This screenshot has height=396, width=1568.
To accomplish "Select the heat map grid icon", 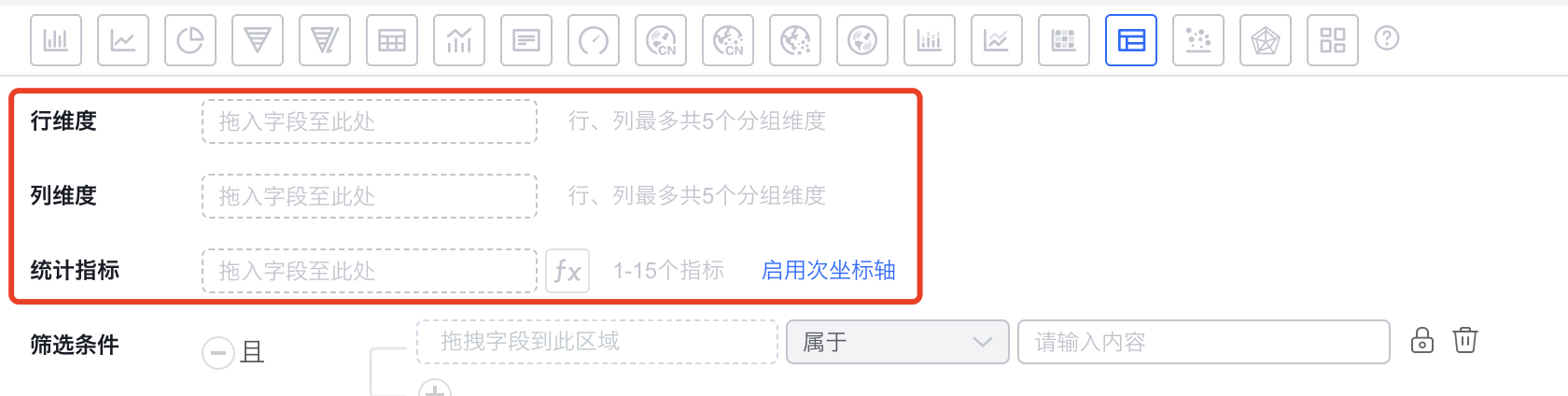I will click(x=1064, y=40).
